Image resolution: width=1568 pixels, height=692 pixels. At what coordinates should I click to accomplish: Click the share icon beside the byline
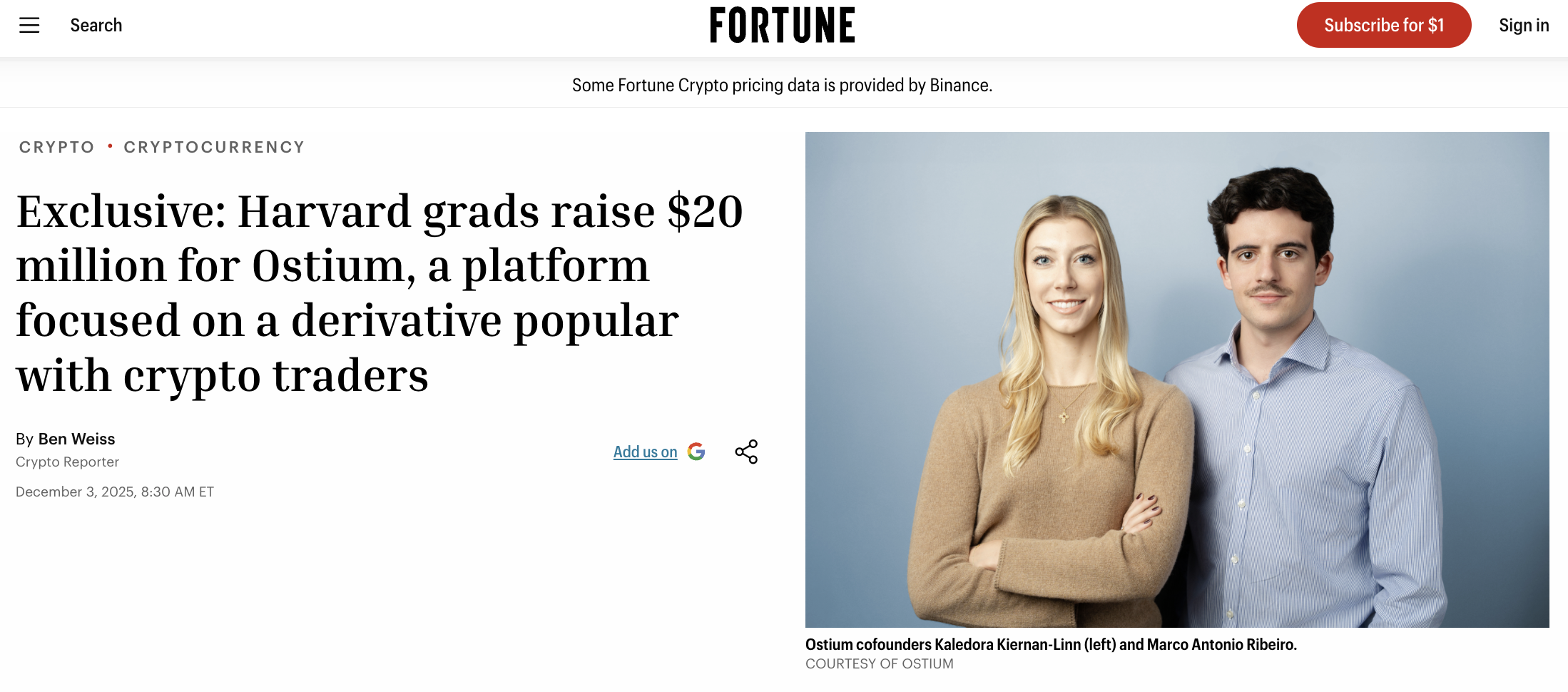click(746, 452)
